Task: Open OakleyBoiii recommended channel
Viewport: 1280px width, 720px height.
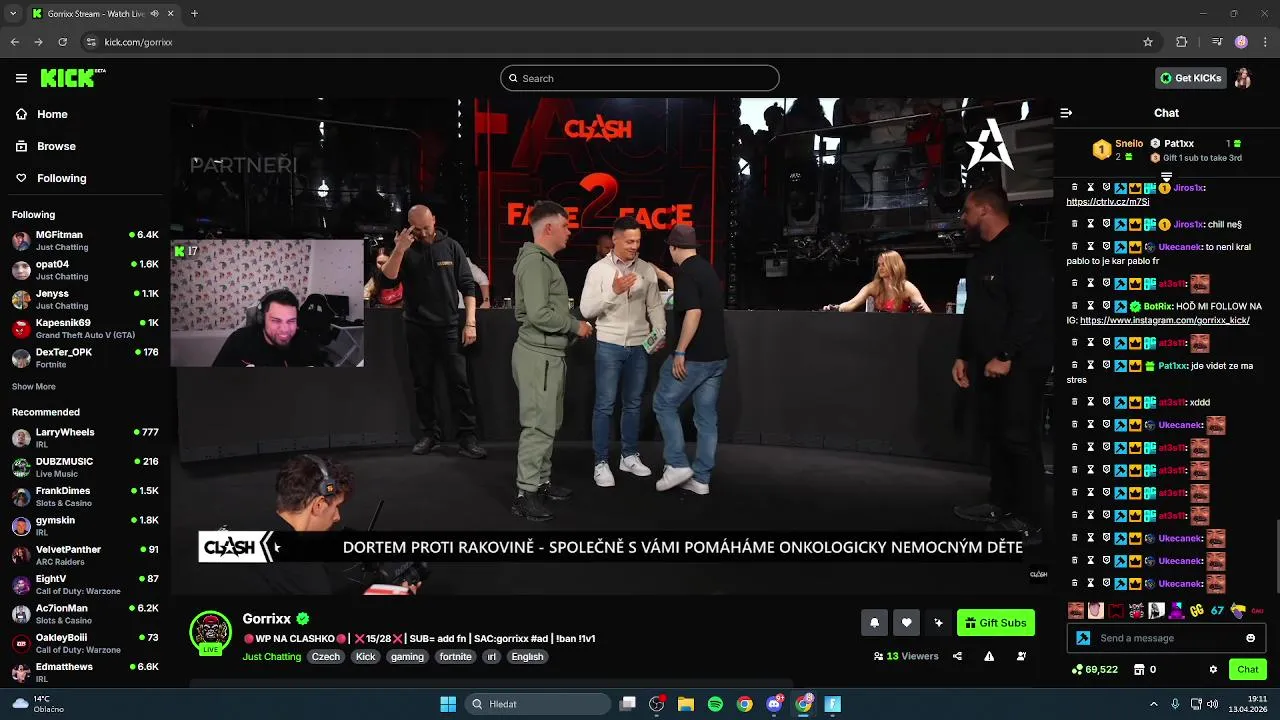Action: (85, 643)
